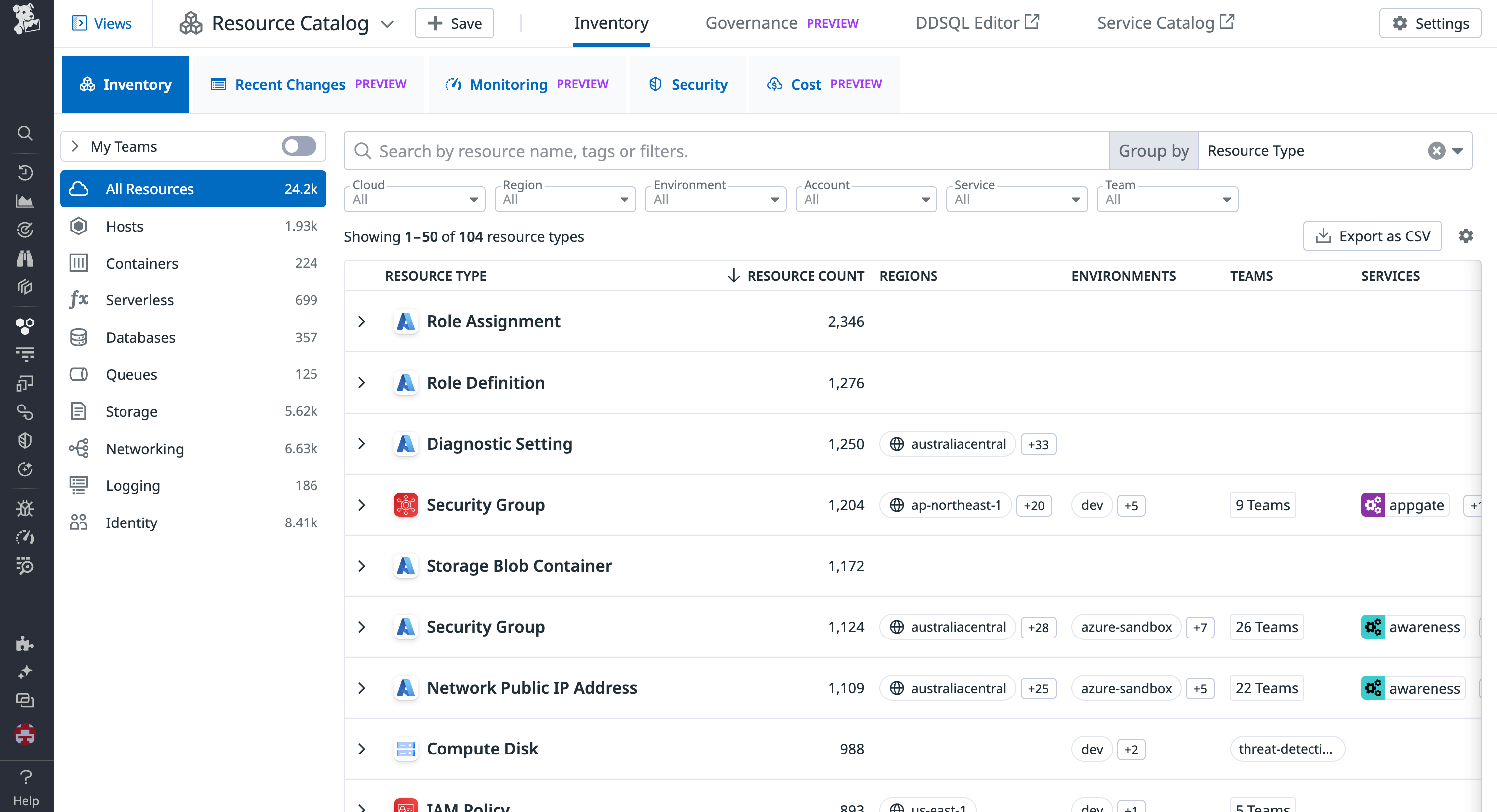
Task: Click the Export as CSV button
Action: pos(1372,236)
